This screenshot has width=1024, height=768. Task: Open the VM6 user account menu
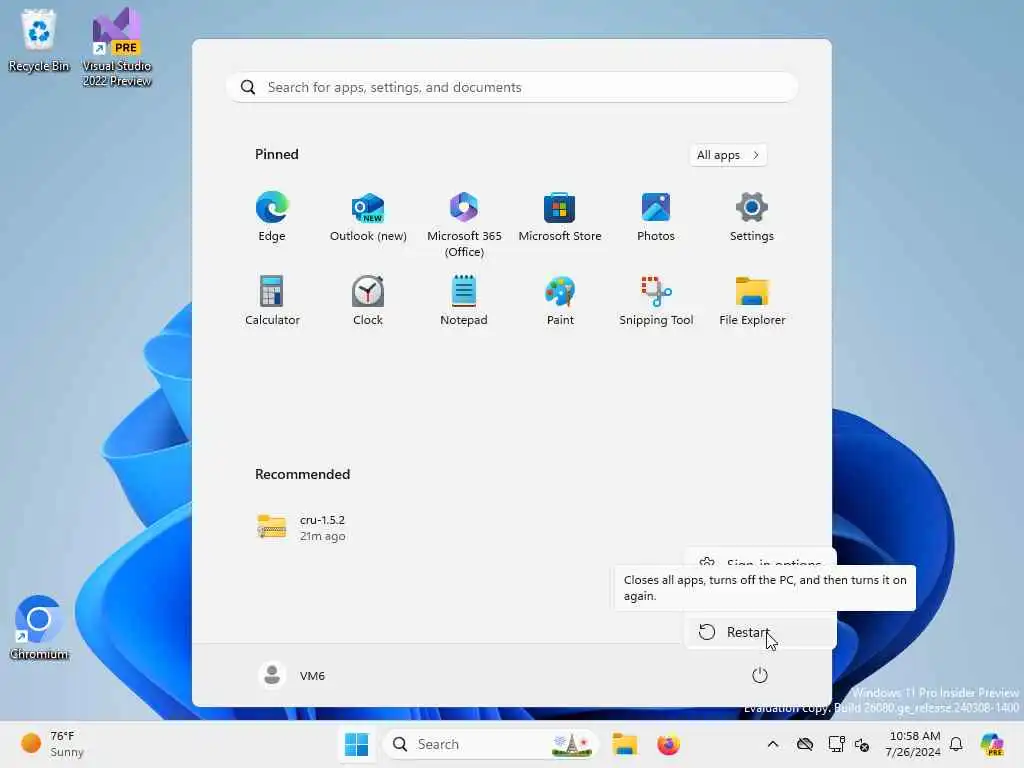pos(292,675)
